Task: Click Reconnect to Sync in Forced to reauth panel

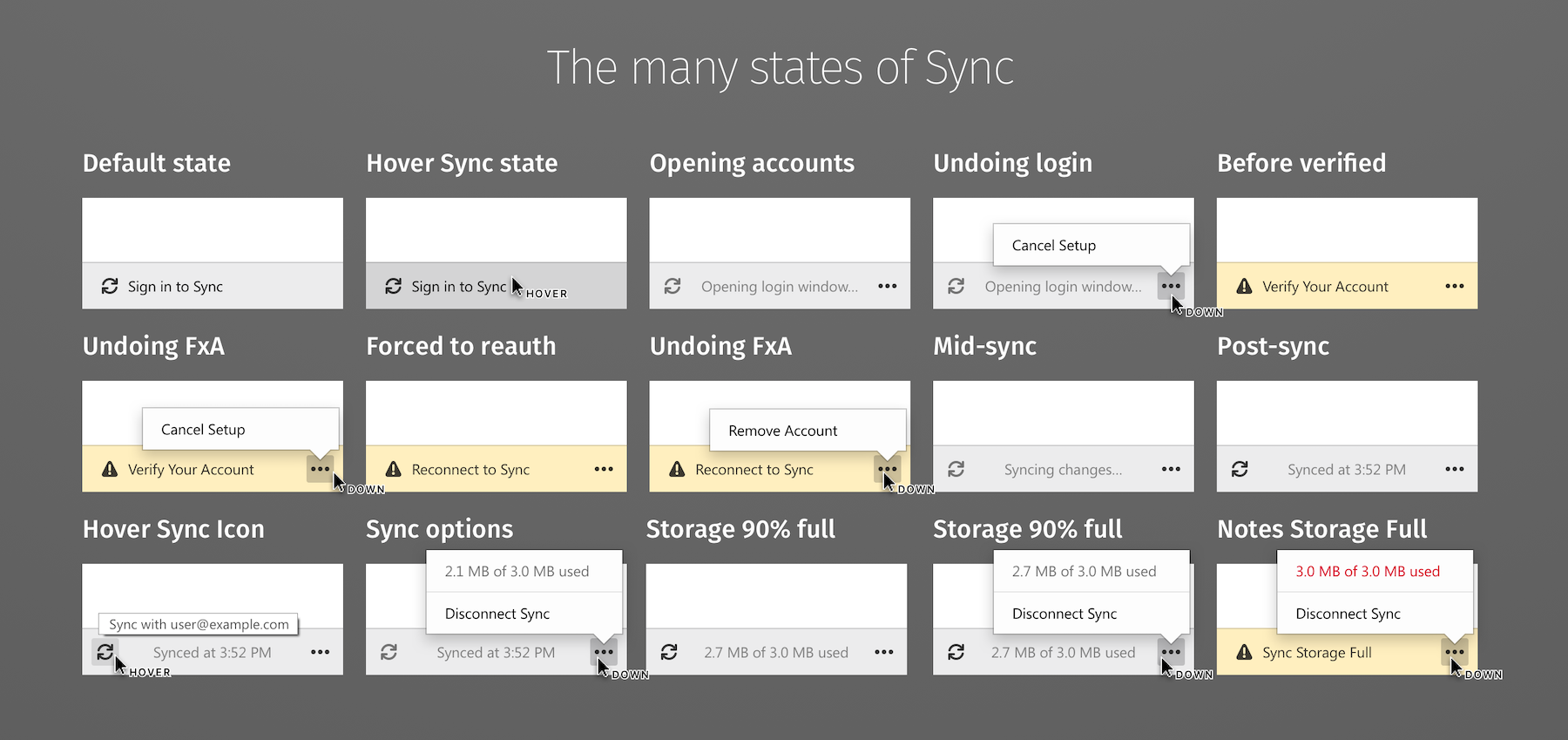Action: pyautogui.click(x=470, y=470)
